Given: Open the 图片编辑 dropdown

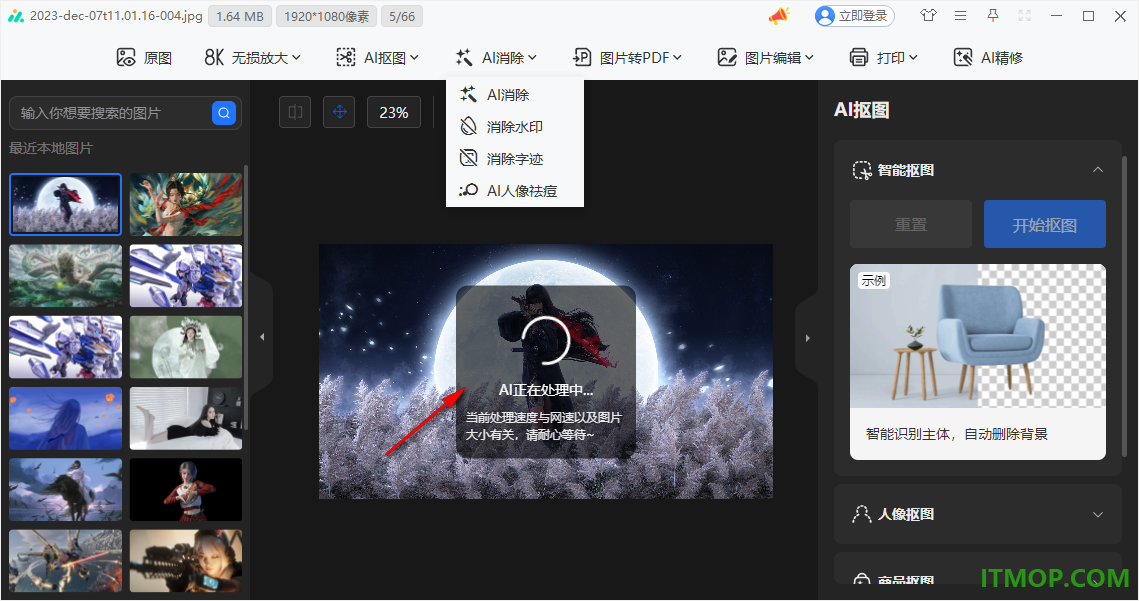Looking at the screenshot, I should pyautogui.click(x=766, y=57).
